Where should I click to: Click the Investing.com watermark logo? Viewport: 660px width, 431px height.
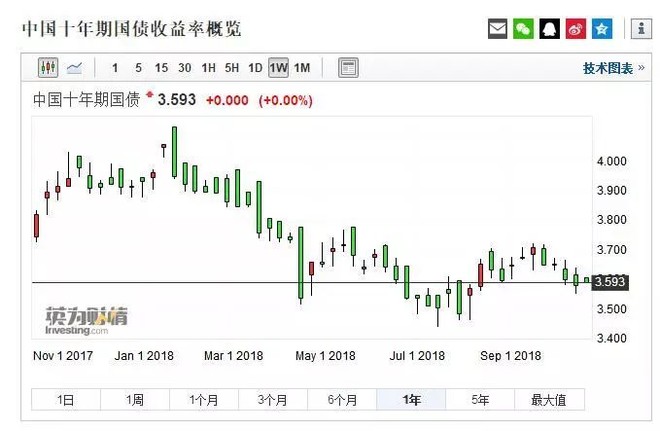pyautogui.click(x=86, y=320)
